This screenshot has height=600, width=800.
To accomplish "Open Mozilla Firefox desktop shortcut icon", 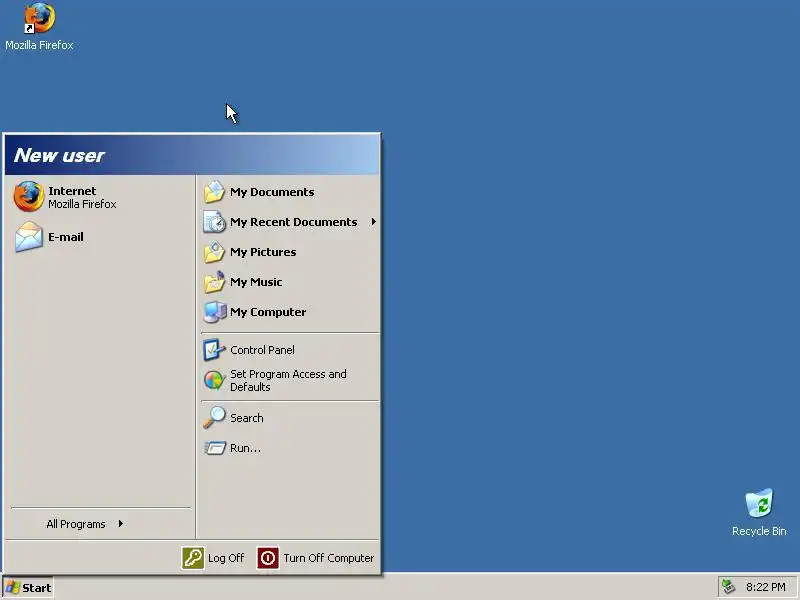I will pyautogui.click(x=39, y=18).
